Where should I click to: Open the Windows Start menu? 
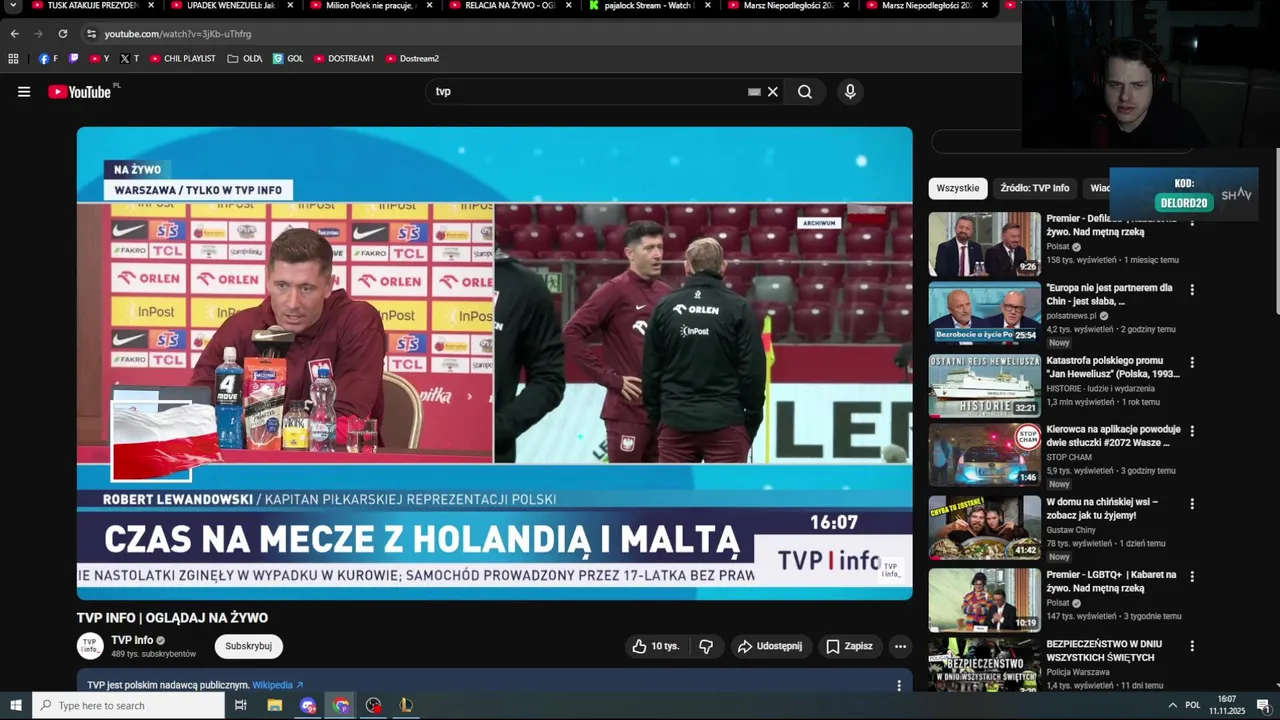[x=15, y=705]
